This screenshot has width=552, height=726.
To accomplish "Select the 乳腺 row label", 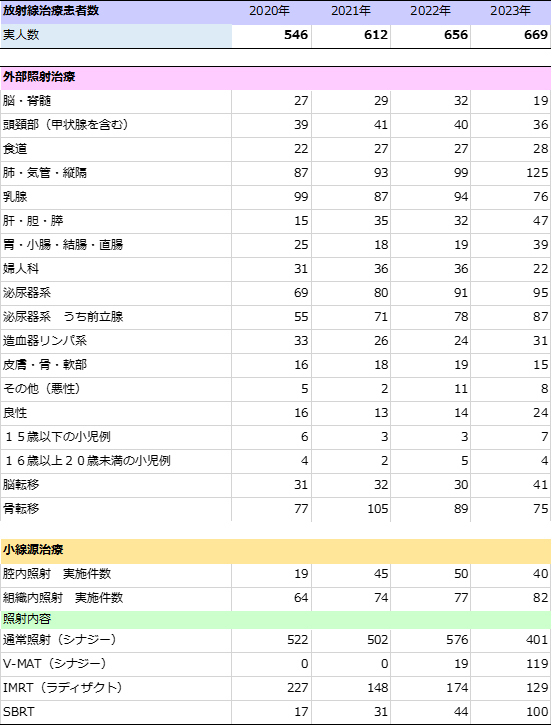I will pyautogui.click(x=15, y=197).
